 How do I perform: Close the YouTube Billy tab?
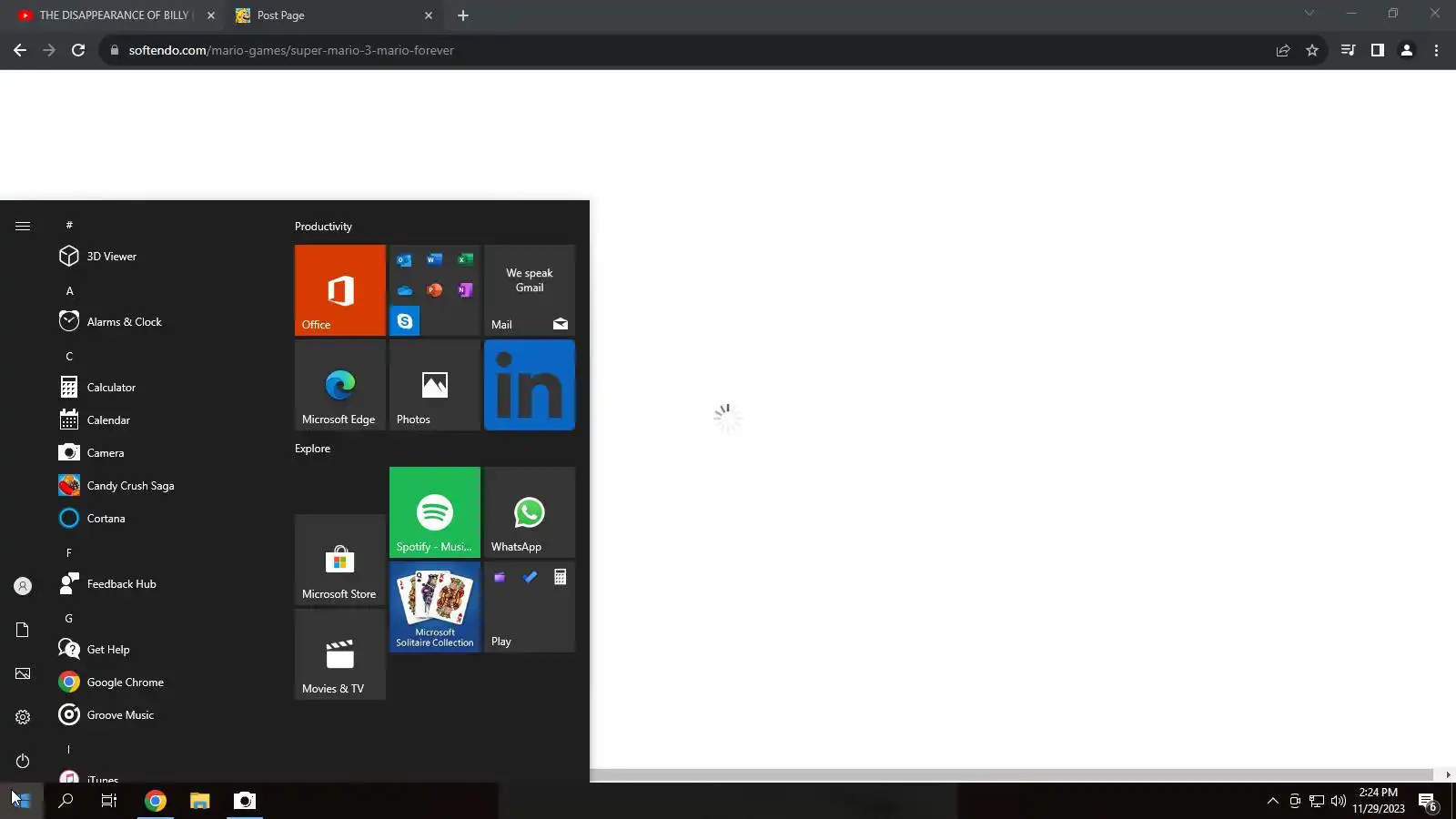point(211,15)
